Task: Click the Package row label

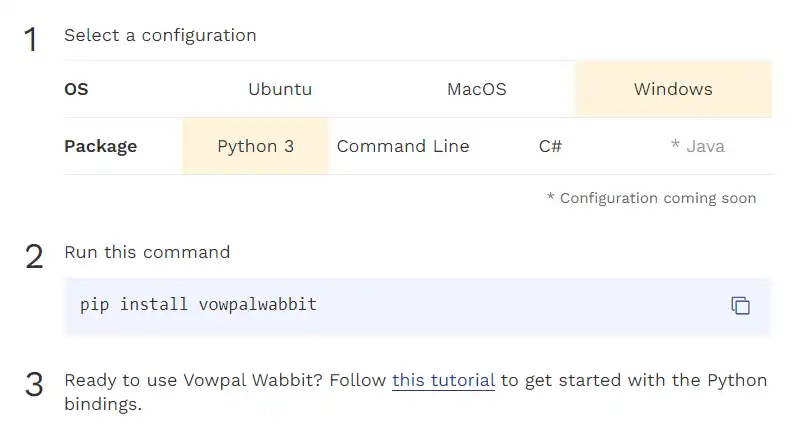Action: coord(100,146)
